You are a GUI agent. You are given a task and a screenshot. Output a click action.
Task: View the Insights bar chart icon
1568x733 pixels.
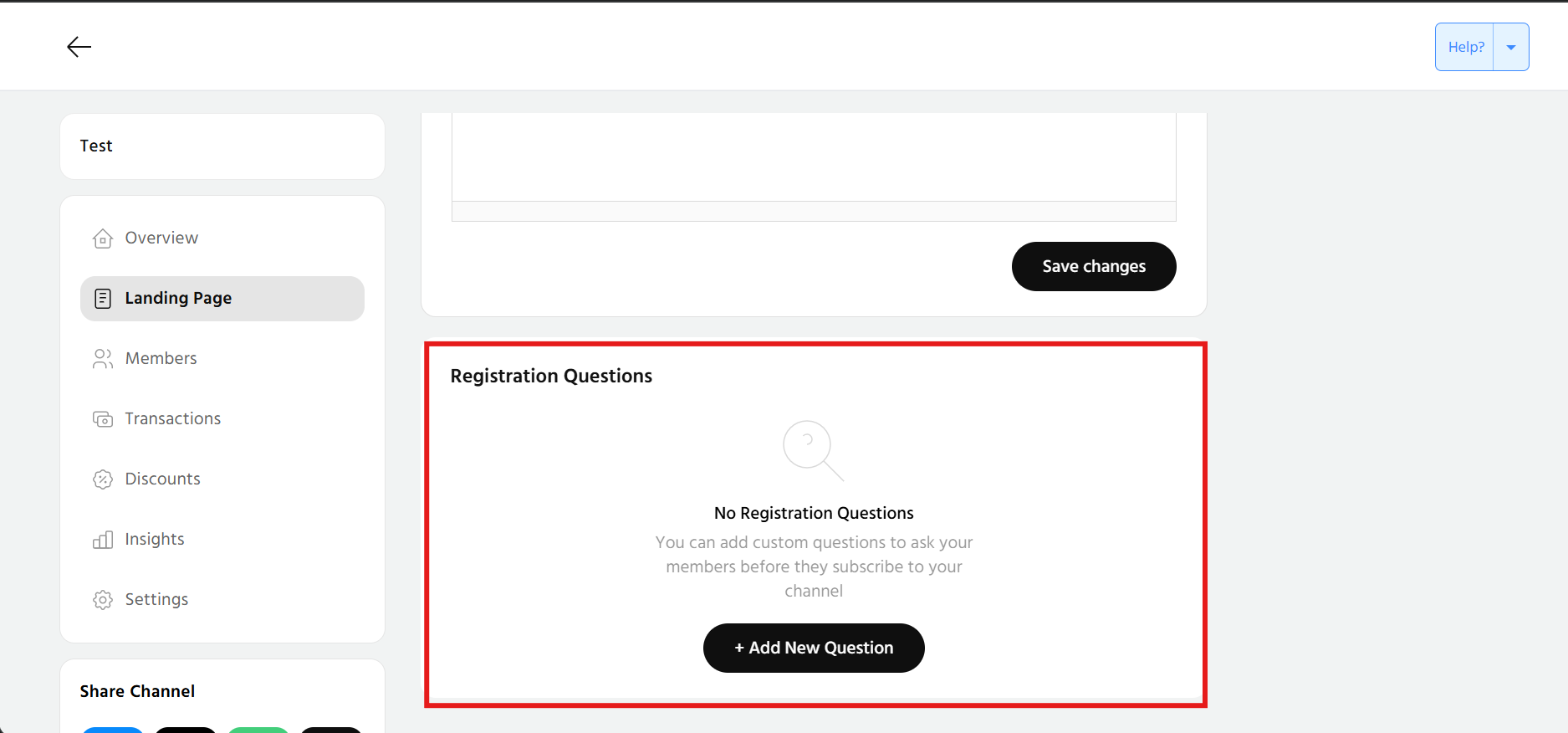103,540
